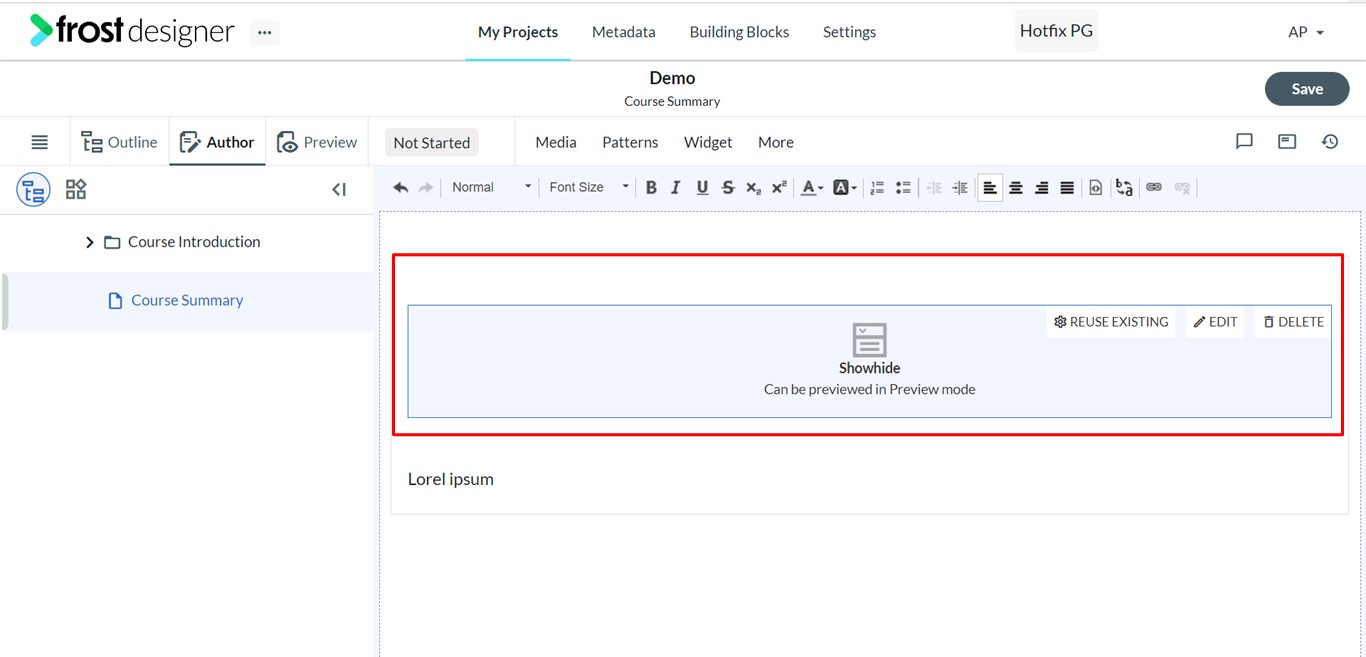Image resolution: width=1366 pixels, height=657 pixels.
Task: Click the frost designer logo
Action: [131, 31]
